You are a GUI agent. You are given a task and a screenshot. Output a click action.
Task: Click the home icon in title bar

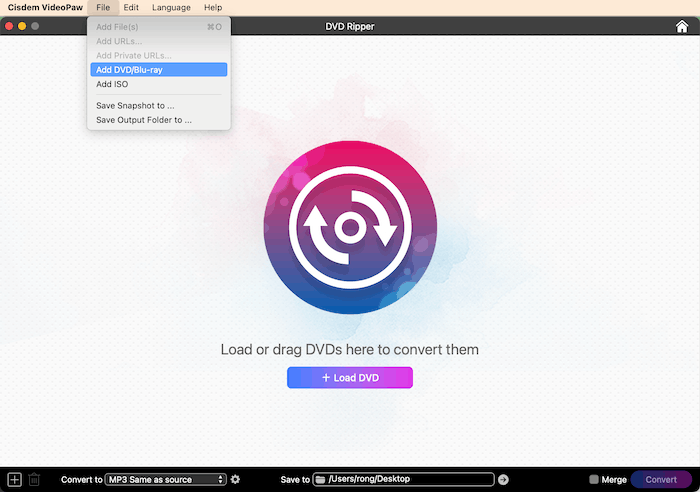click(x=682, y=26)
